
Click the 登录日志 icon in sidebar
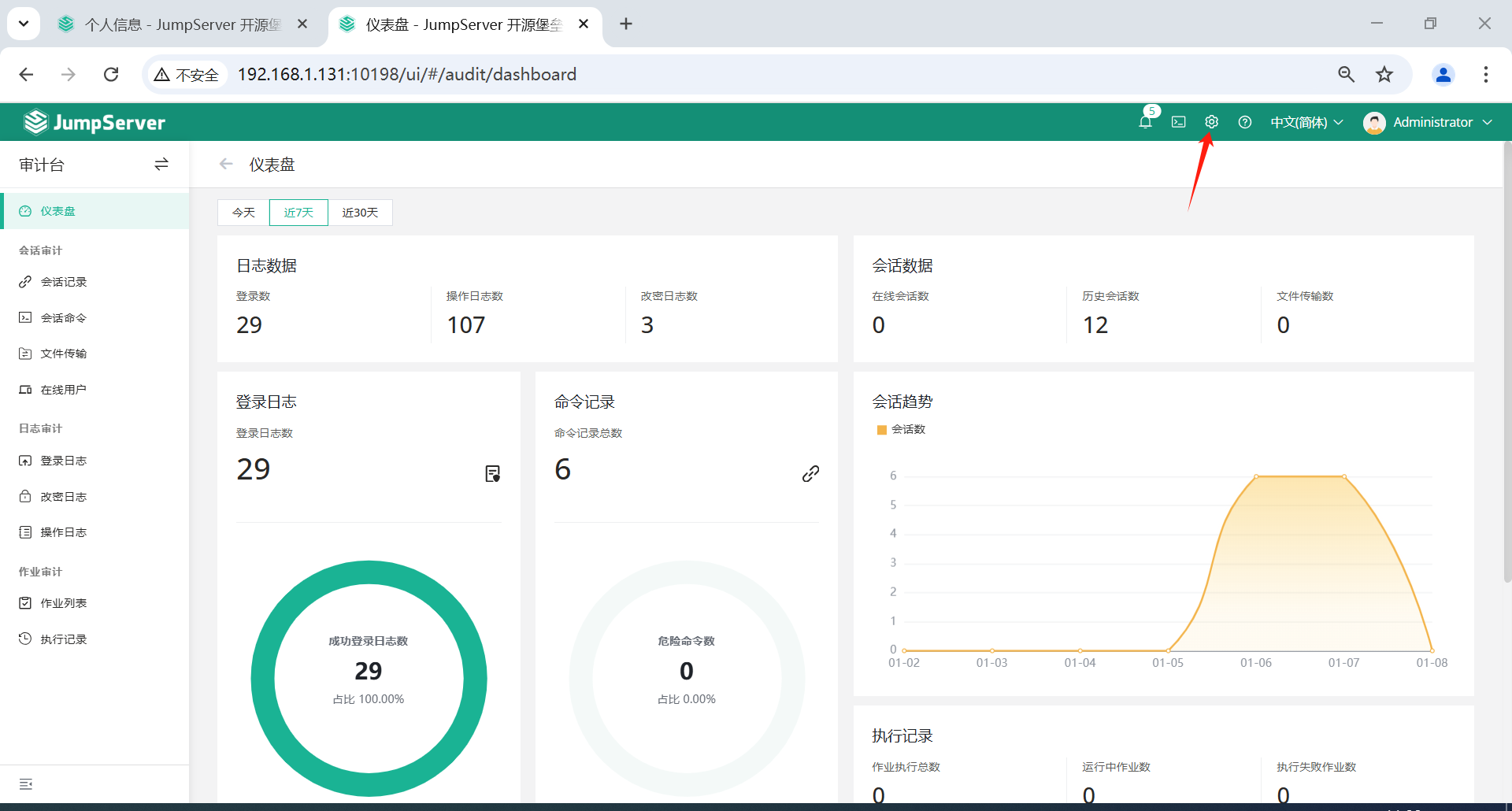click(25, 461)
